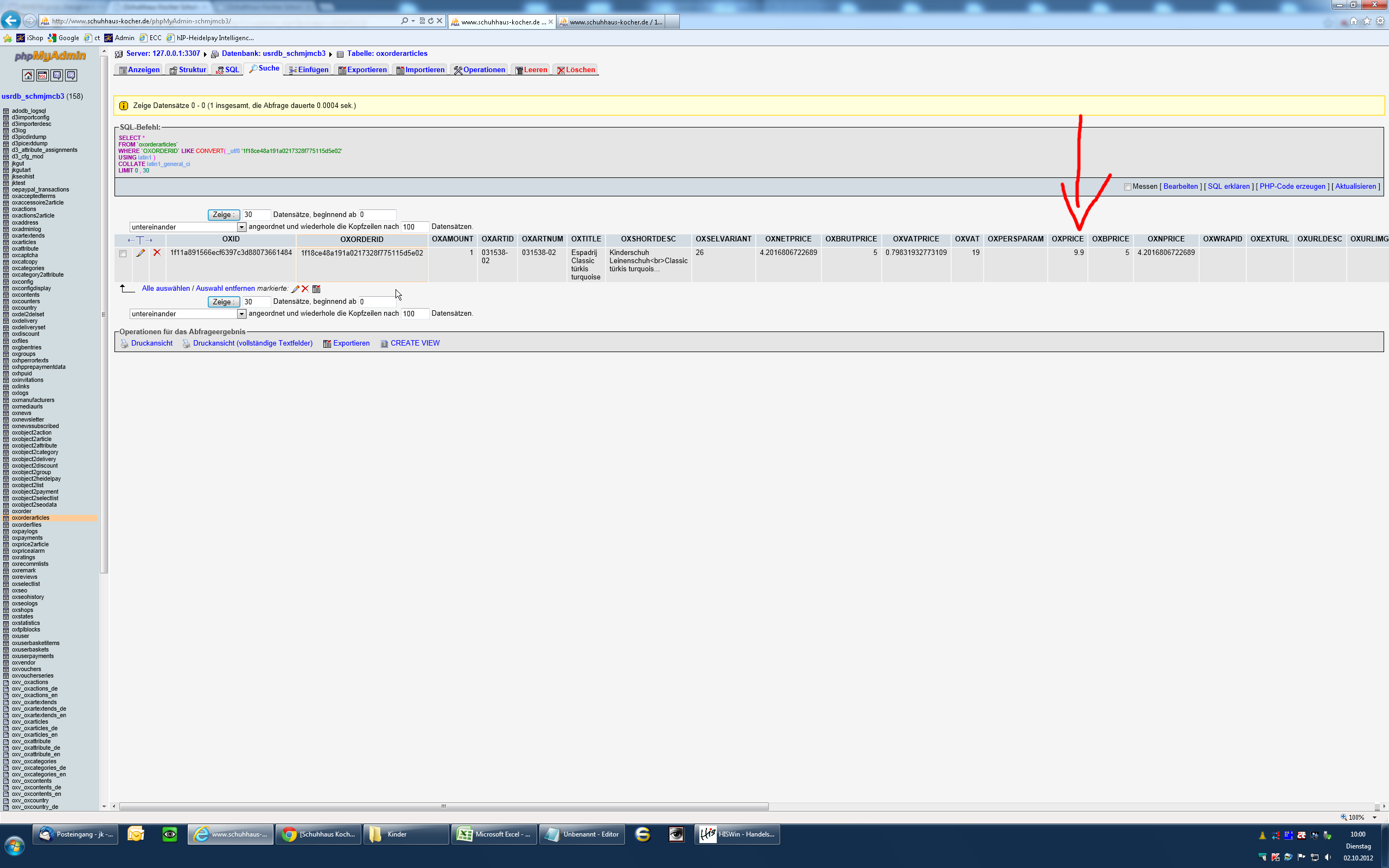This screenshot has height=868, width=1389.
Task: Click the CREATE VIEW link
Action: click(415, 343)
